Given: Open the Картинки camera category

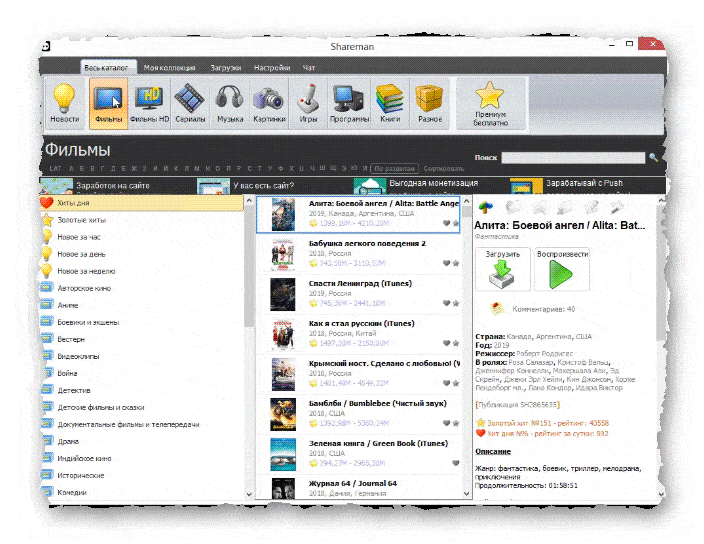Looking at the screenshot, I should click(269, 103).
